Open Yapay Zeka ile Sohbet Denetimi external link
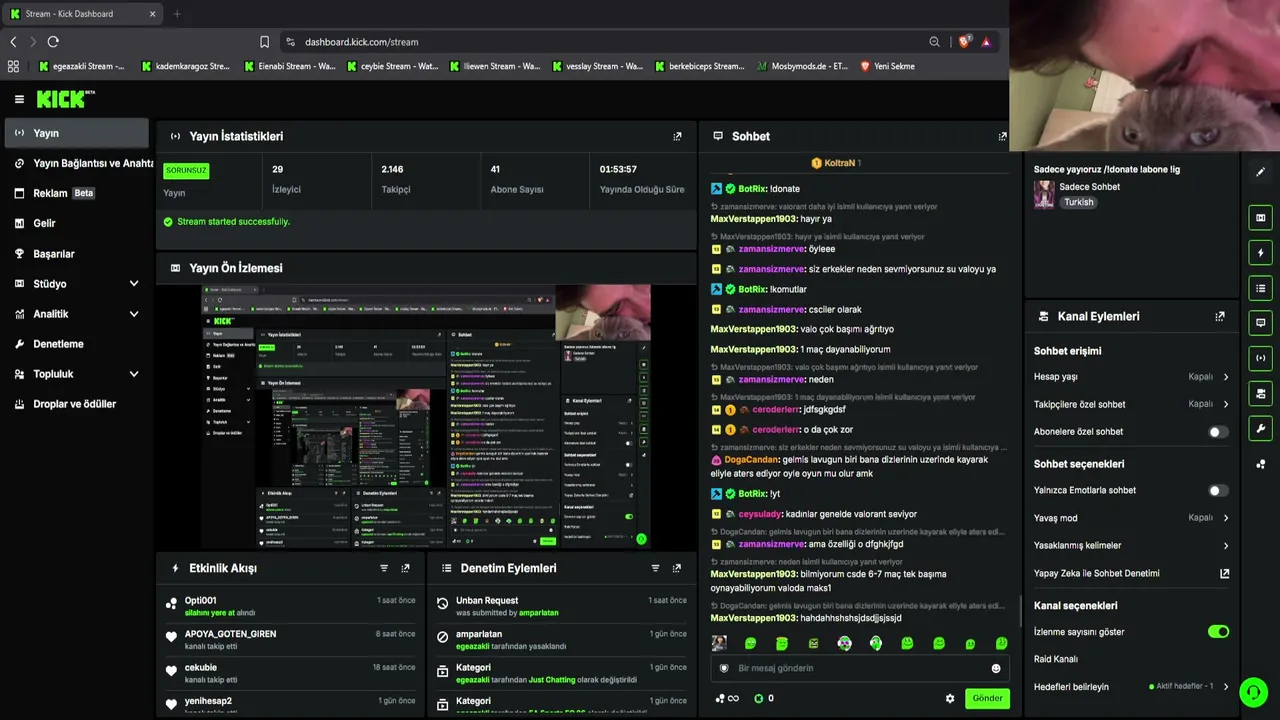 [1224, 574]
